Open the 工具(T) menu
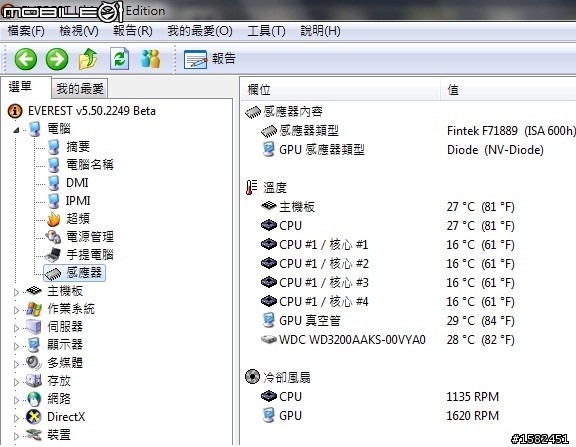The height and width of the screenshot is (447, 576). [266, 31]
